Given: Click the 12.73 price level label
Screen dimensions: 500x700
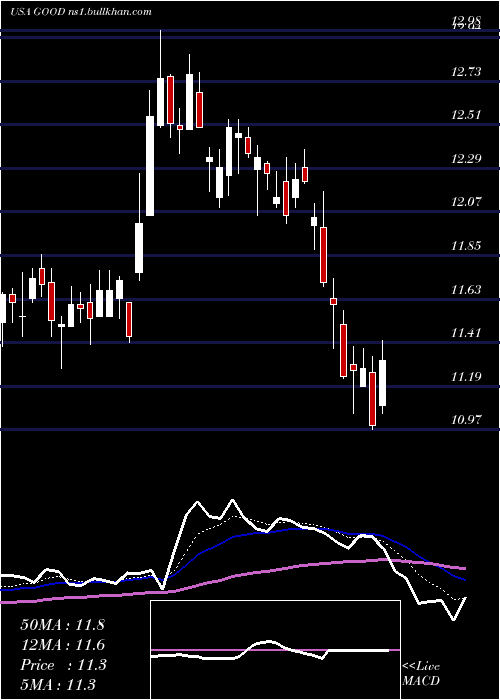Looking at the screenshot, I should coord(467,71).
